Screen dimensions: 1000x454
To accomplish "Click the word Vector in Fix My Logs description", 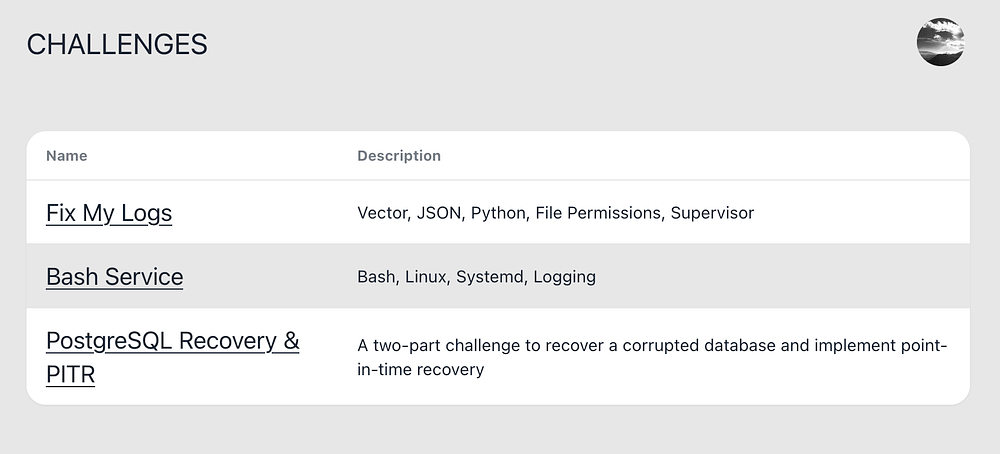I will click(x=381, y=213).
